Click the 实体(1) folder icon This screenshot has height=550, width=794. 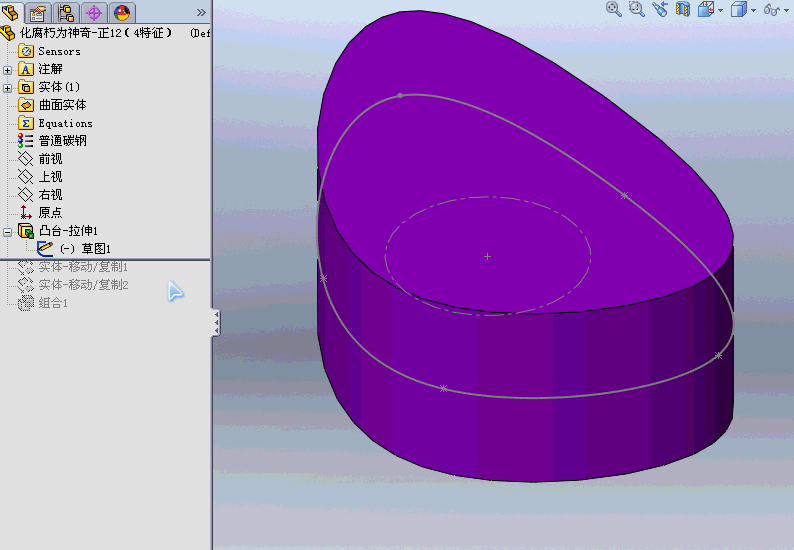[x=26, y=87]
